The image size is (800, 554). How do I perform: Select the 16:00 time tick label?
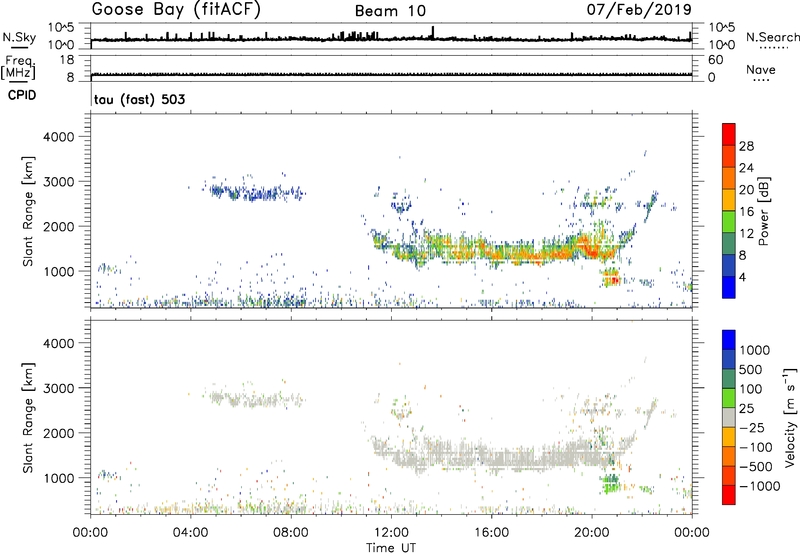(491, 533)
